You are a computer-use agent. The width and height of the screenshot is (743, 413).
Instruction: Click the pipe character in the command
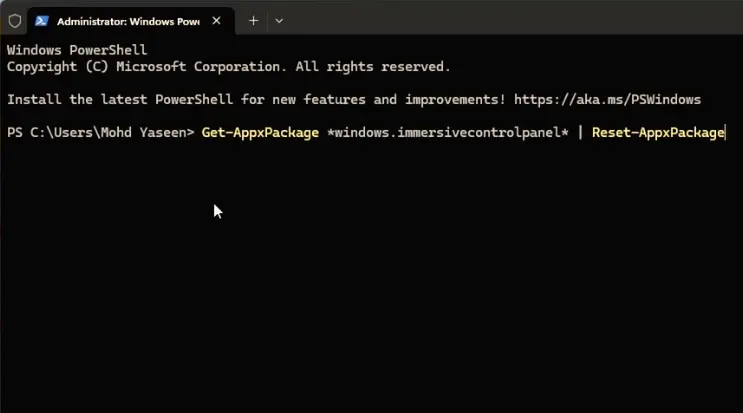click(580, 133)
